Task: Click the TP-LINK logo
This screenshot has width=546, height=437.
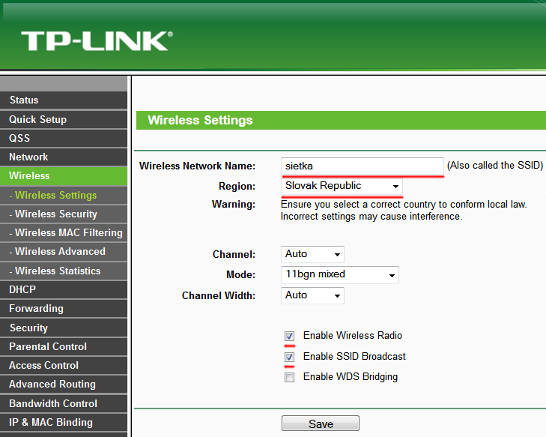Action: pyautogui.click(x=97, y=41)
